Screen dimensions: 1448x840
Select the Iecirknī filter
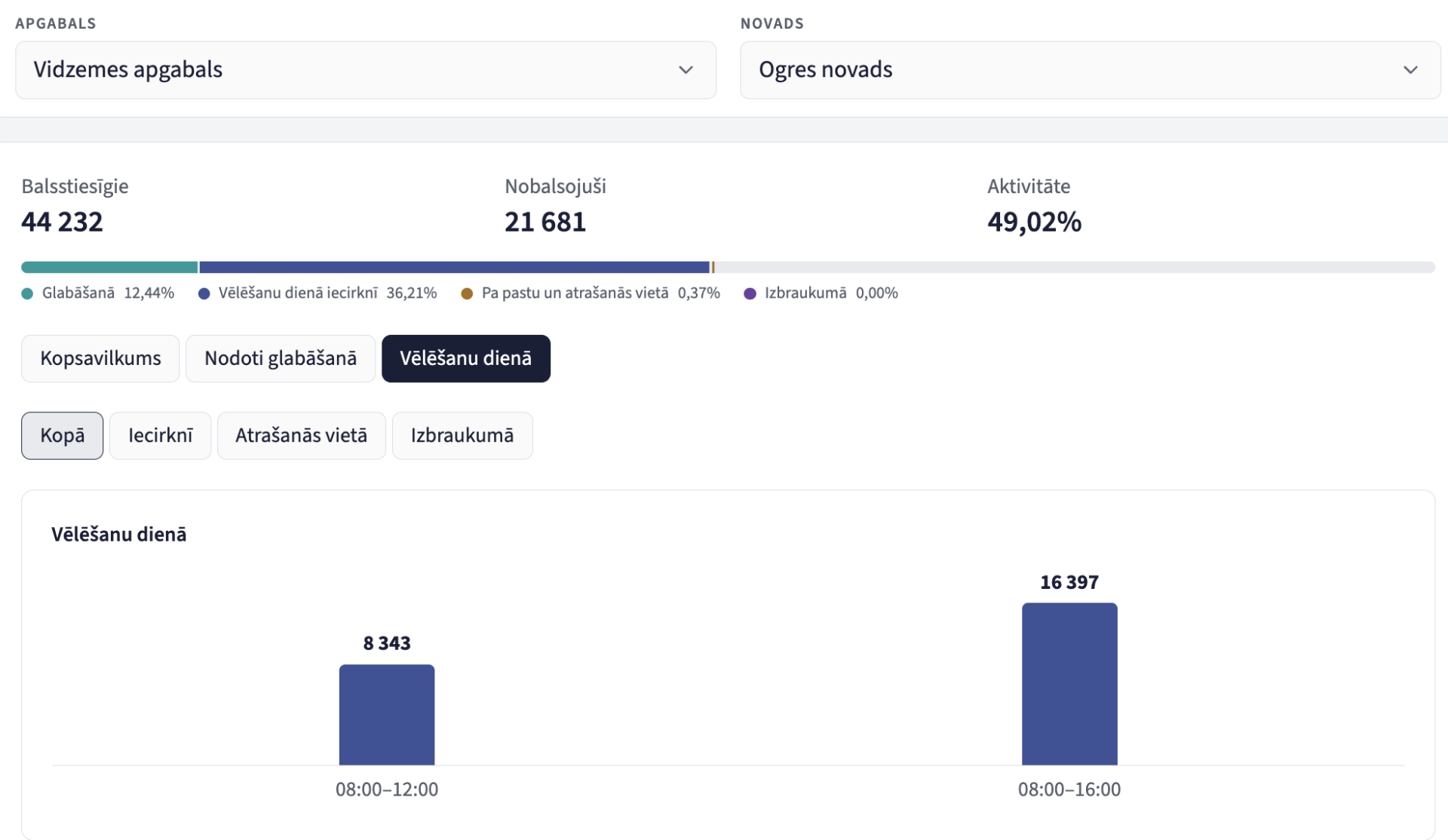161,436
